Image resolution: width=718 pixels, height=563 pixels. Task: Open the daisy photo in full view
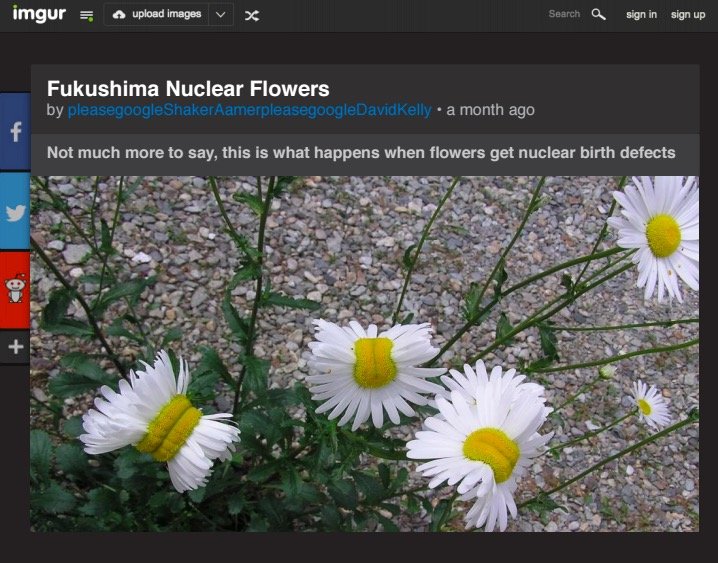364,353
